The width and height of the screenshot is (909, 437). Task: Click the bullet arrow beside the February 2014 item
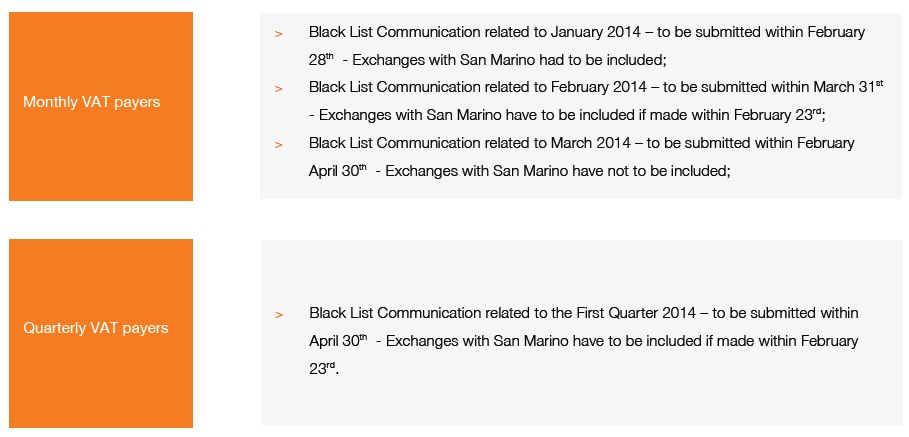pyautogui.click(x=278, y=88)
